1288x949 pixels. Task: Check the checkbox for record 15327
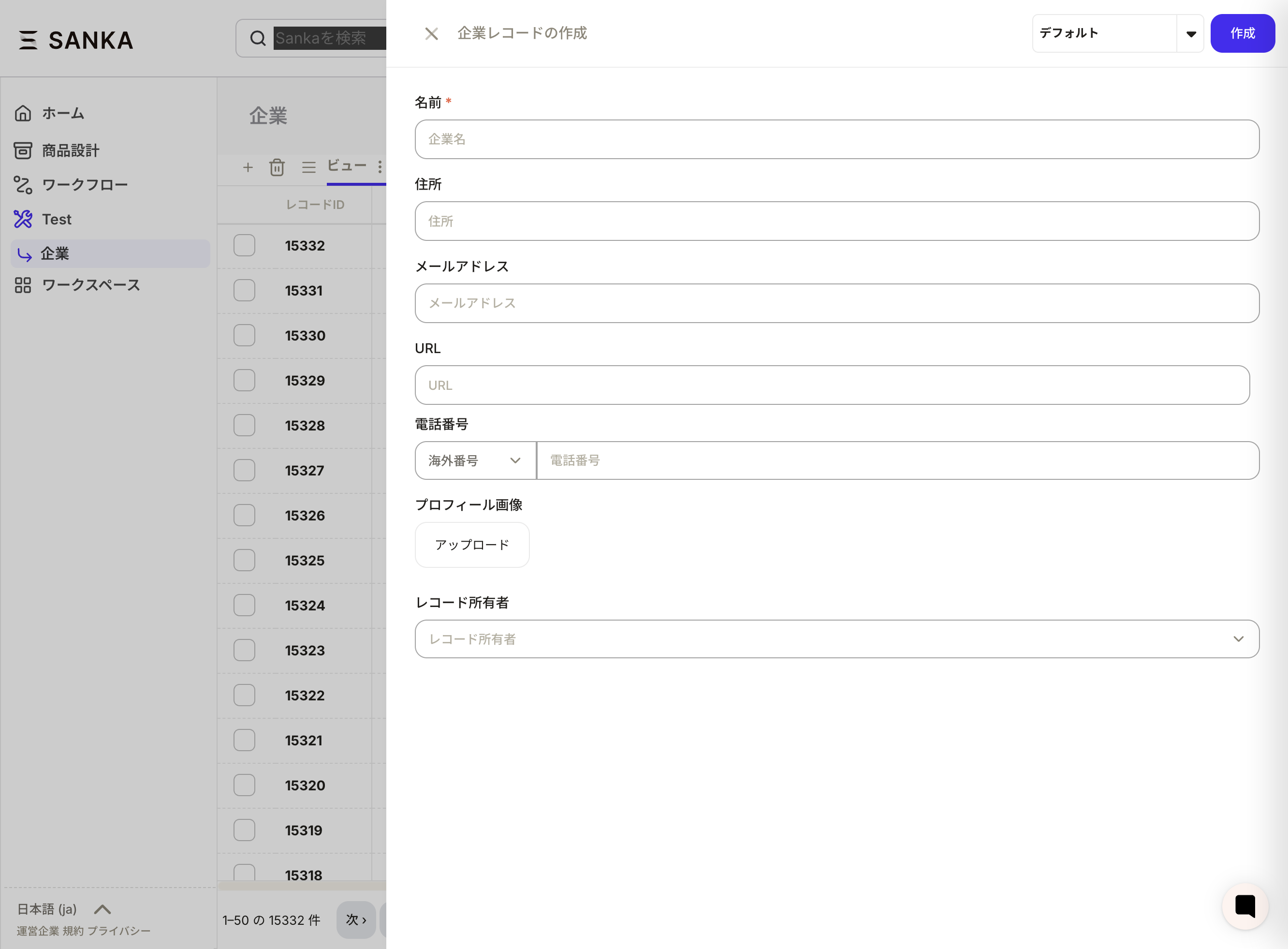(244, 470)
